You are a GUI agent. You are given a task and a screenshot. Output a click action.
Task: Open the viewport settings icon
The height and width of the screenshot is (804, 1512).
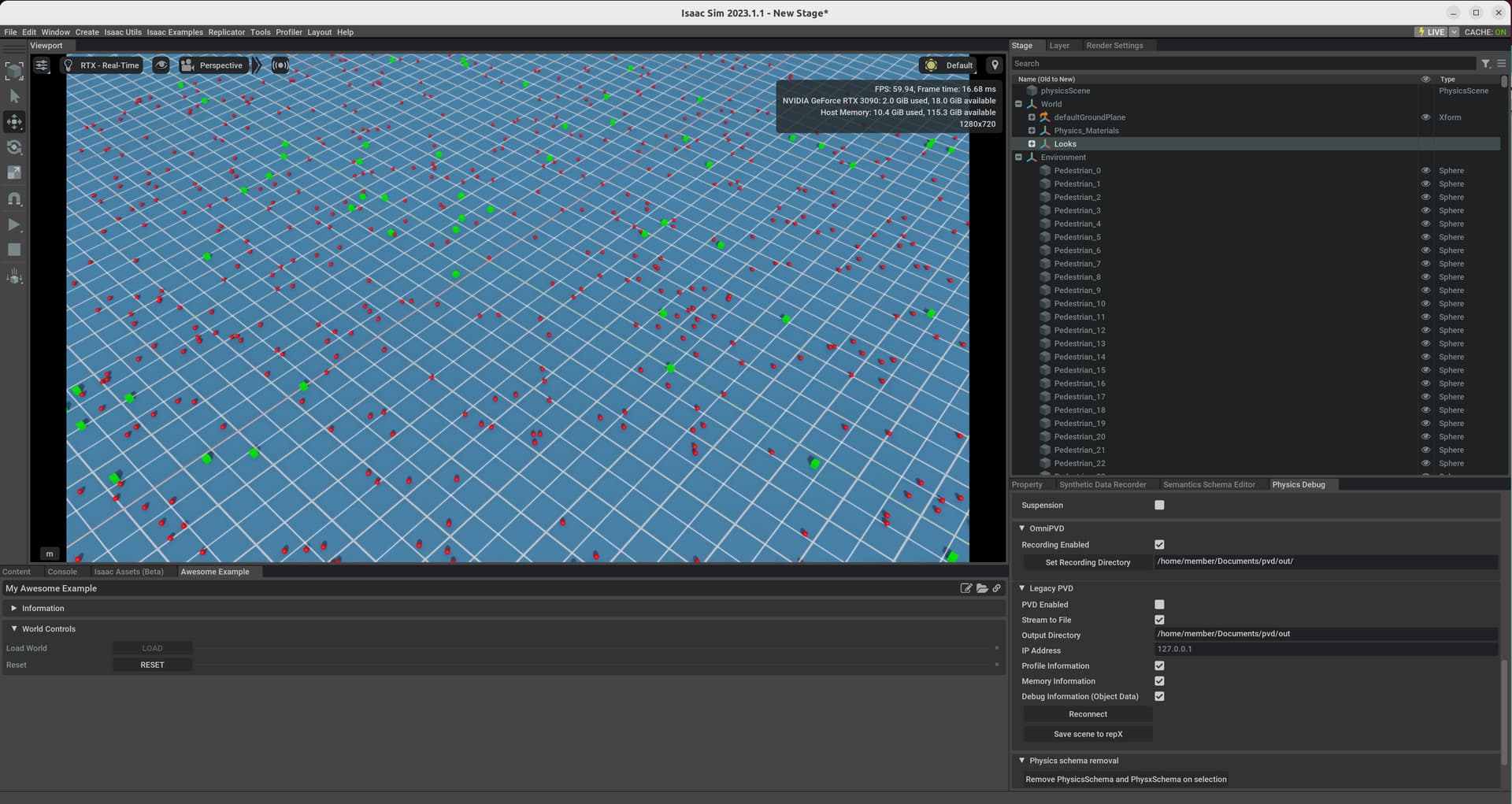click(42, 65)
